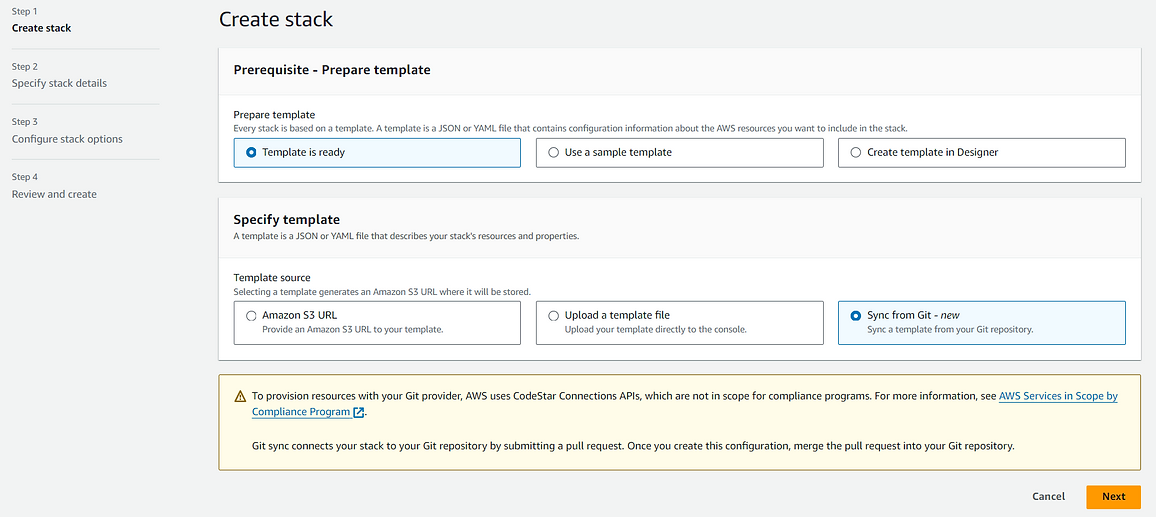The image size is (1156, 517).
Task: Click the external link icon after Compliance Program
Action: [x=359, y=412]
